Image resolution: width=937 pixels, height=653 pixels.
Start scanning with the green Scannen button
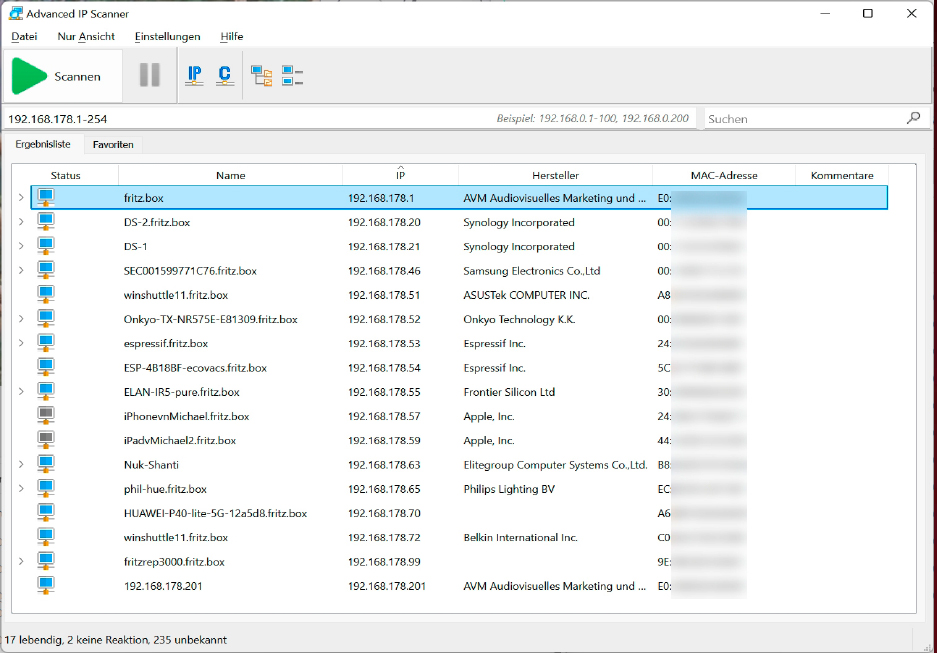click(x=63, y=76)
